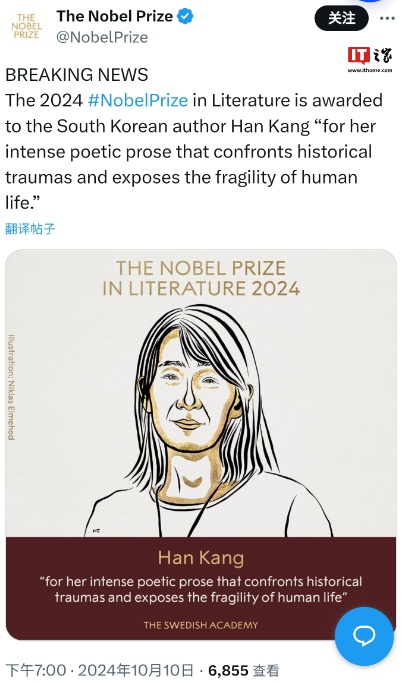Open the three-dot more options menu

tap(387, 18)
